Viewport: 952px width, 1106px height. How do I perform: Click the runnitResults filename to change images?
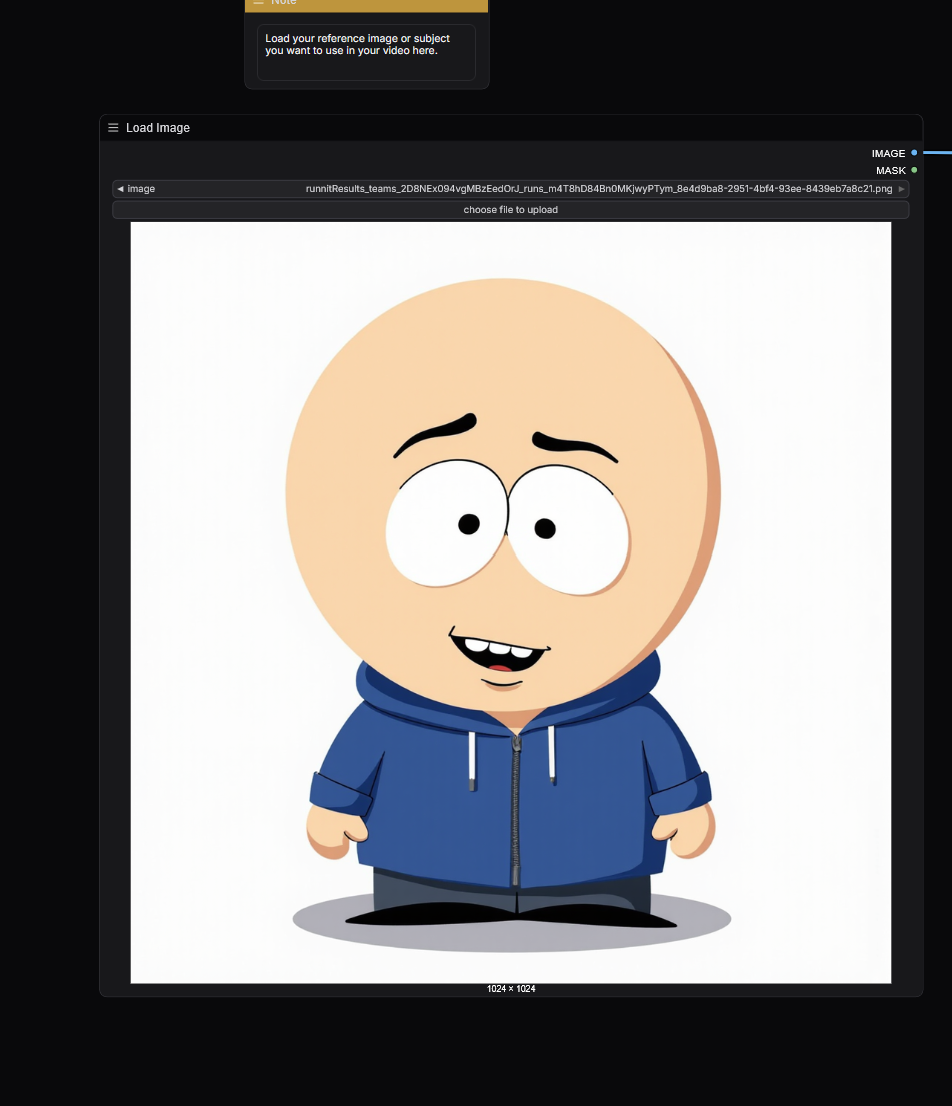(x=600, y=188)
